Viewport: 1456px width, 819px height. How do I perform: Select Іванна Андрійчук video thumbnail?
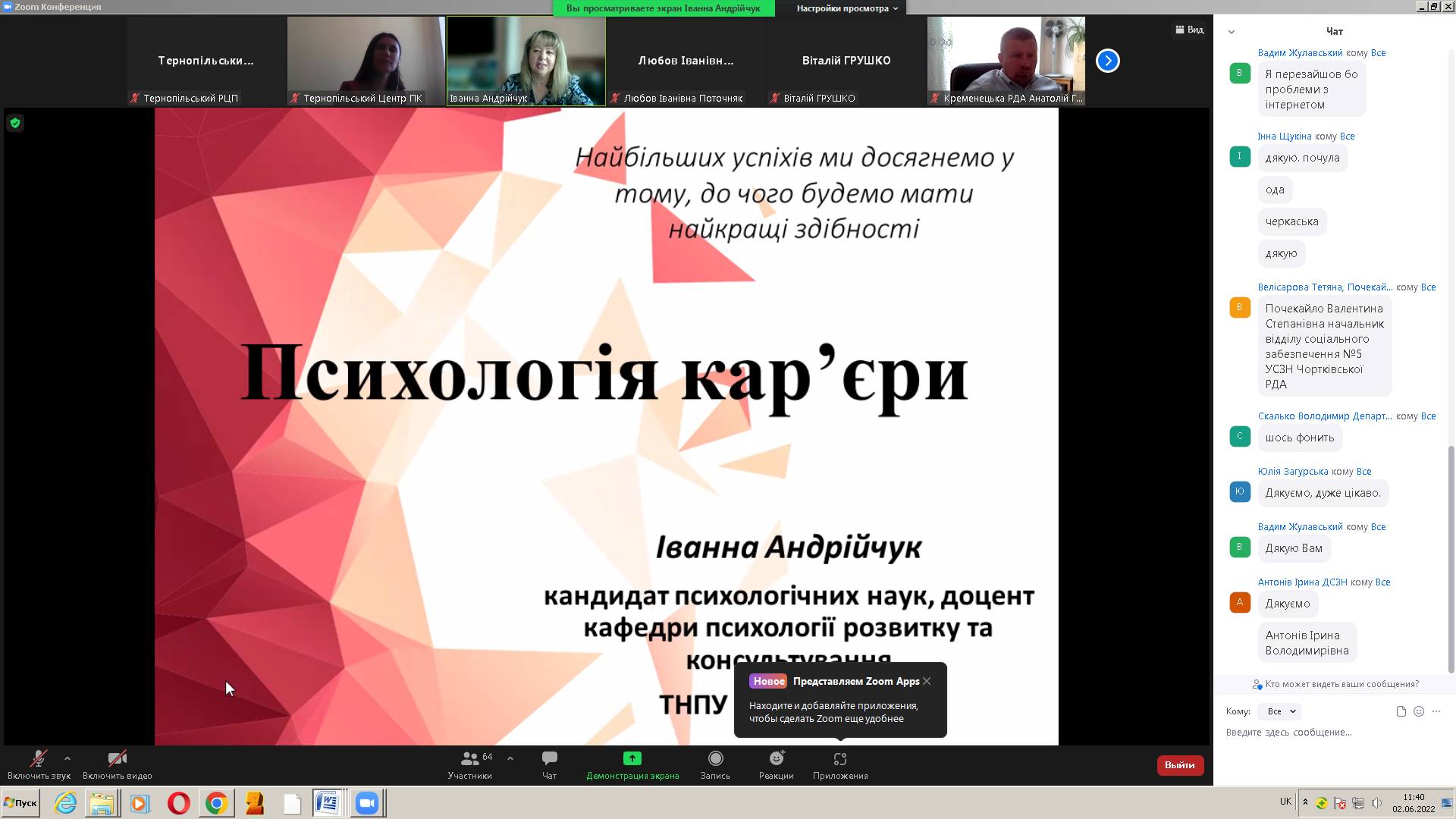(526, 61)
